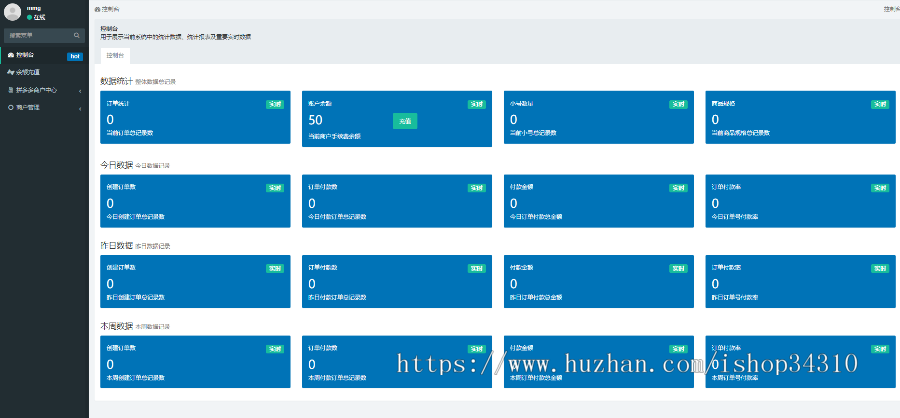
Task: Click the icon beside 拼多多商户中心 in sidebar
Action: point(11,90)
